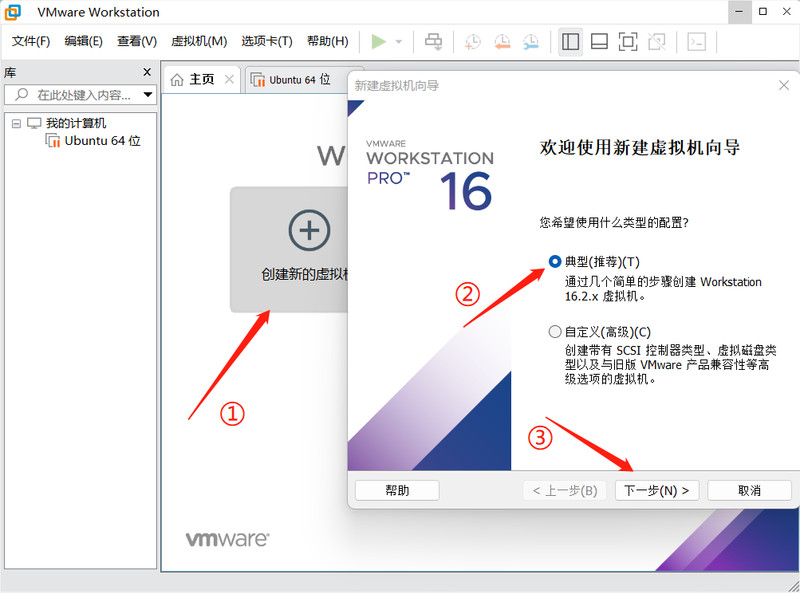Click the library search magnifier icon
The height and width of the screenshot is (593, 800).
(21, 94)
